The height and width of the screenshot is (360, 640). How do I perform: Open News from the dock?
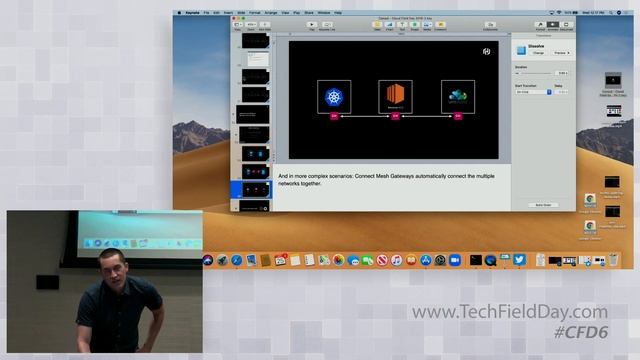(x=382, y=260)
